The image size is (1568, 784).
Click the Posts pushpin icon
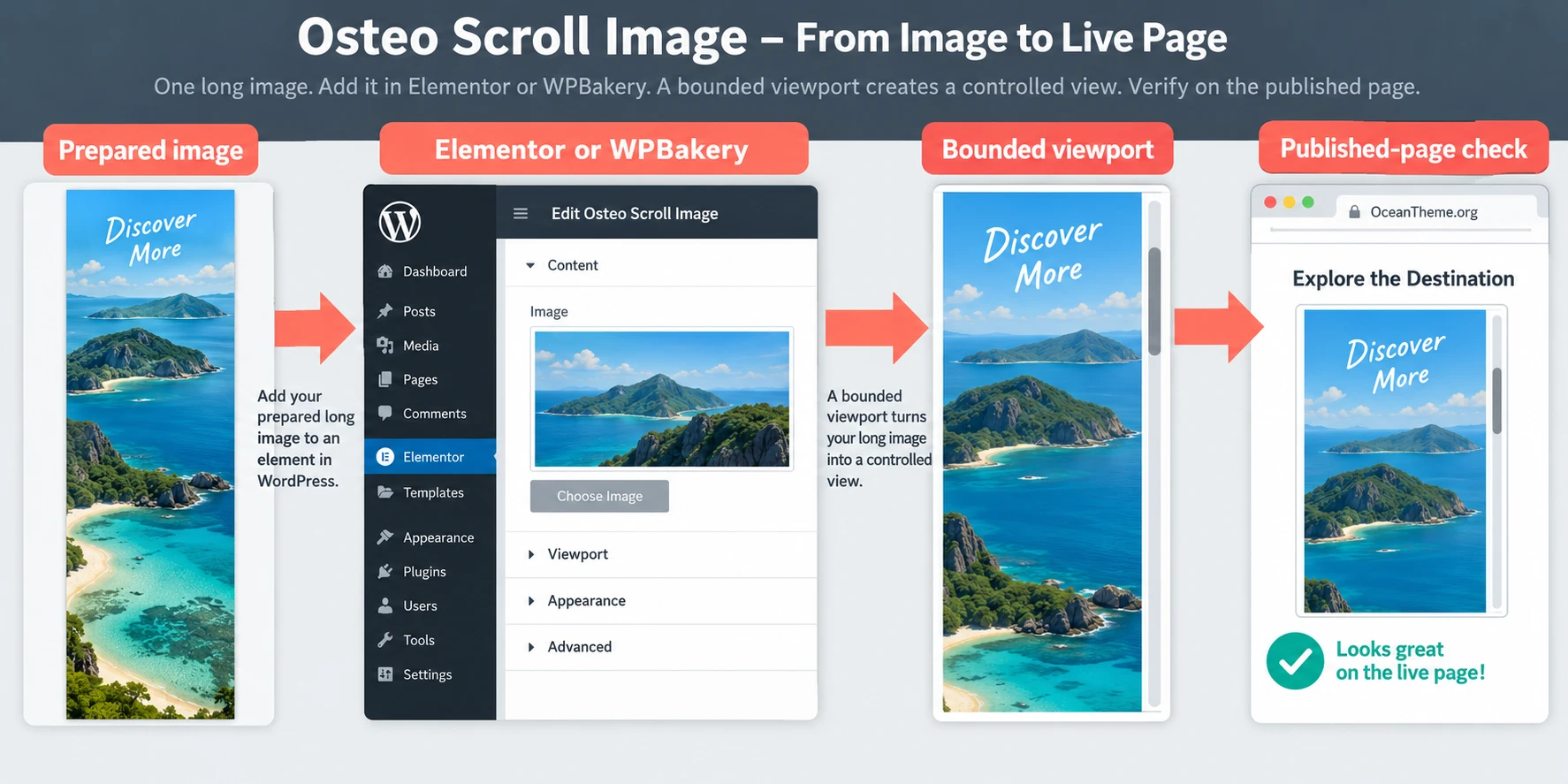pos(385,311)
